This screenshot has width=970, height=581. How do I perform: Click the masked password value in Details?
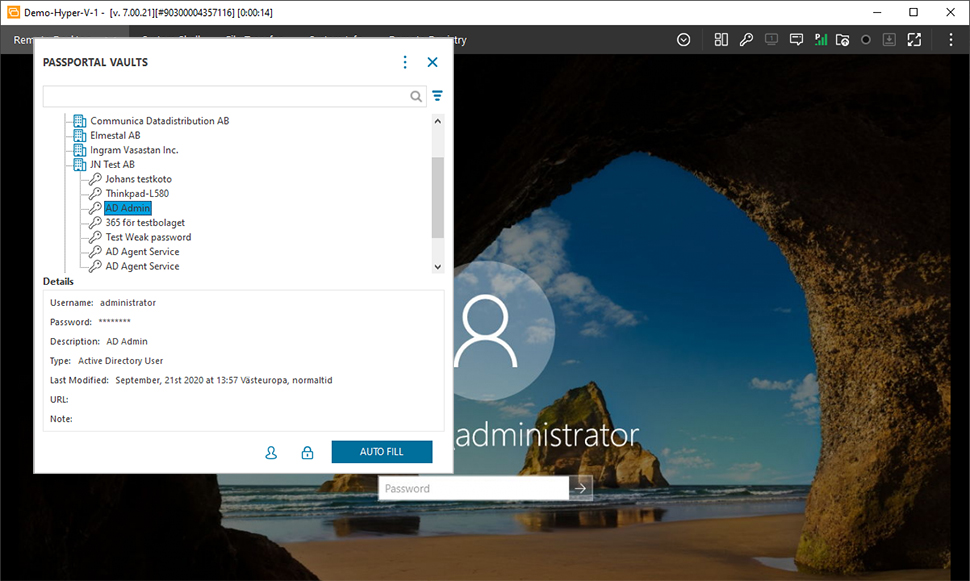pyautogui.click(x=114, y=322)
